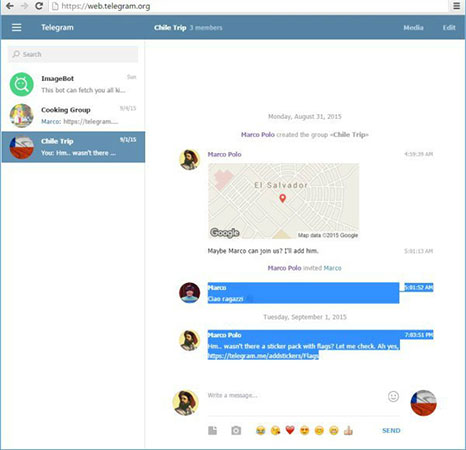This screenshot has height=450, width=466.
Task: Insert the red heart emoji
Action: 290,430
